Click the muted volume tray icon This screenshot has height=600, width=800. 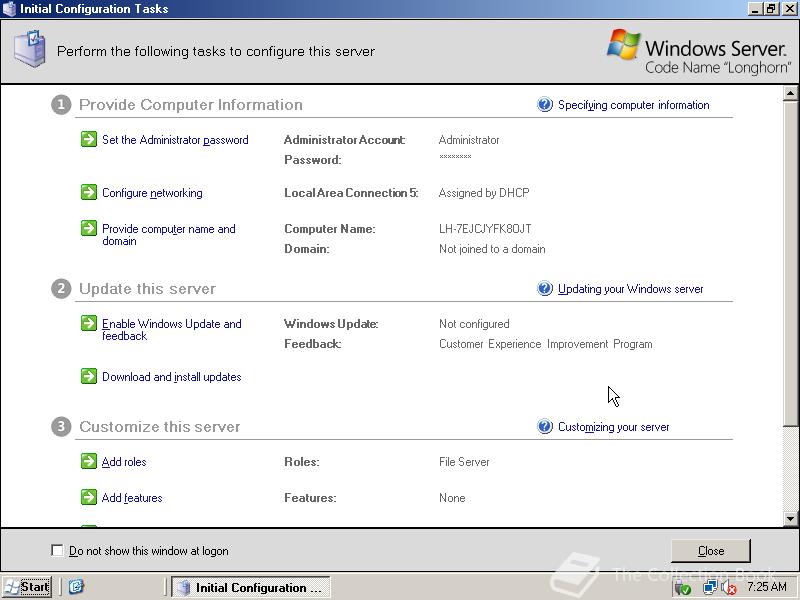pyautogui.click(x=729, y=588)
